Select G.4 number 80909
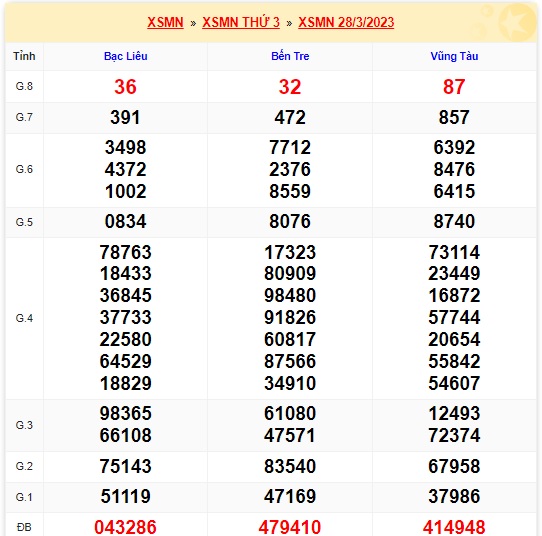Screen dimensions: 542x536 click(x=290, y=273)
